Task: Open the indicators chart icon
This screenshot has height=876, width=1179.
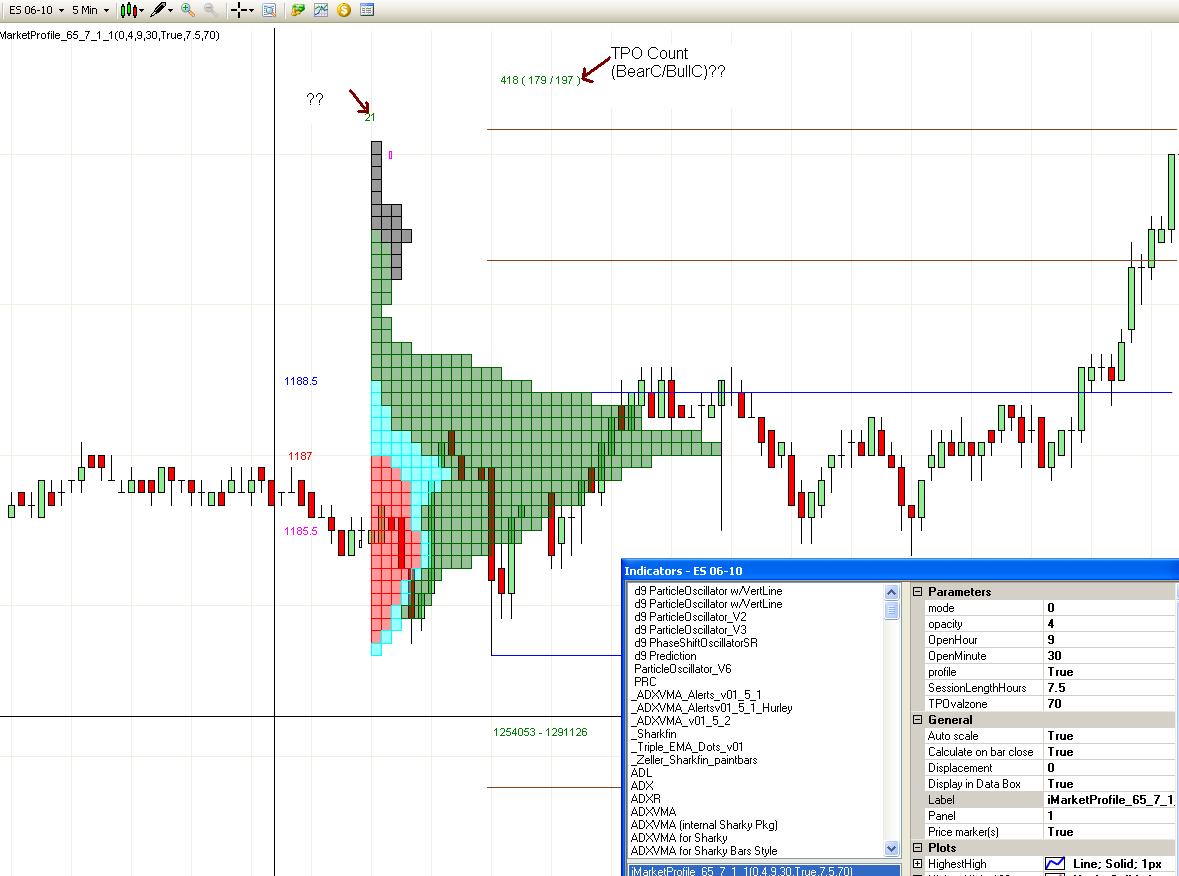Action: (321, 10)
